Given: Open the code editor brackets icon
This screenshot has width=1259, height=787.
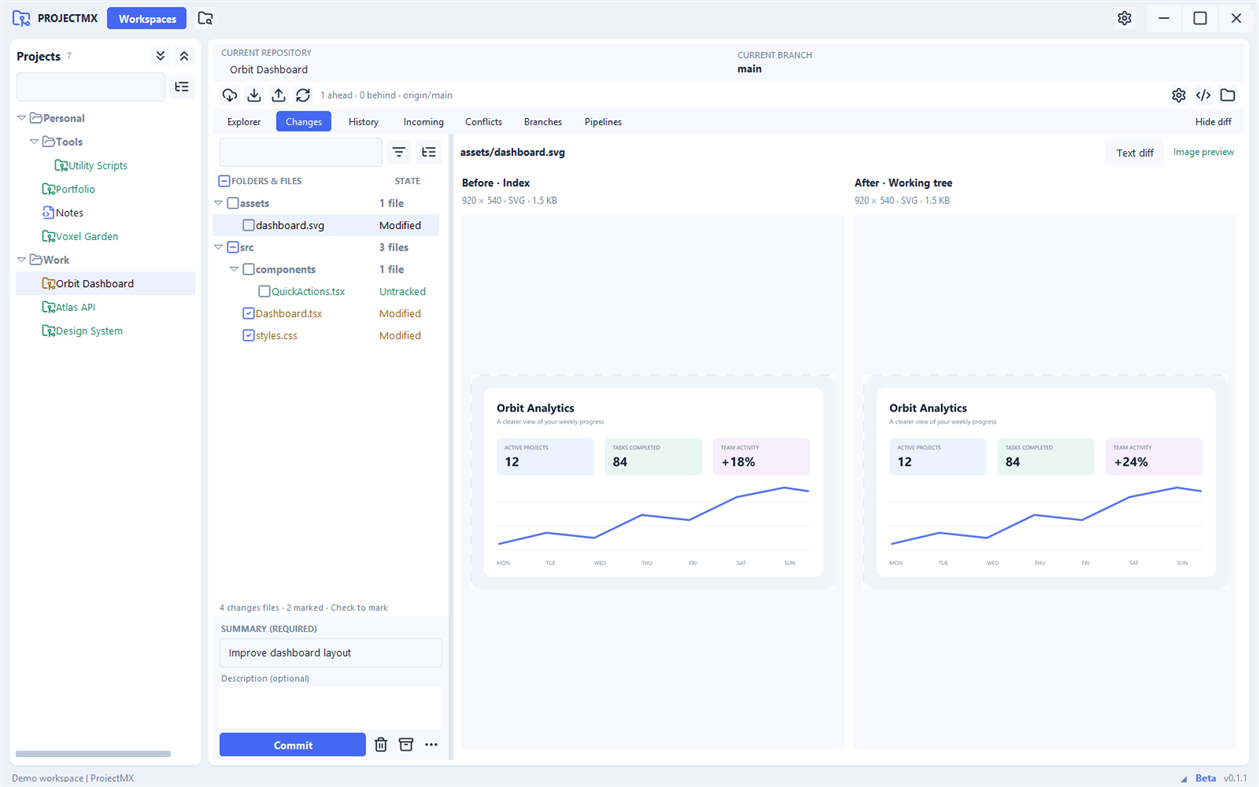Looking at the screenshot, I should [1203, 95].
